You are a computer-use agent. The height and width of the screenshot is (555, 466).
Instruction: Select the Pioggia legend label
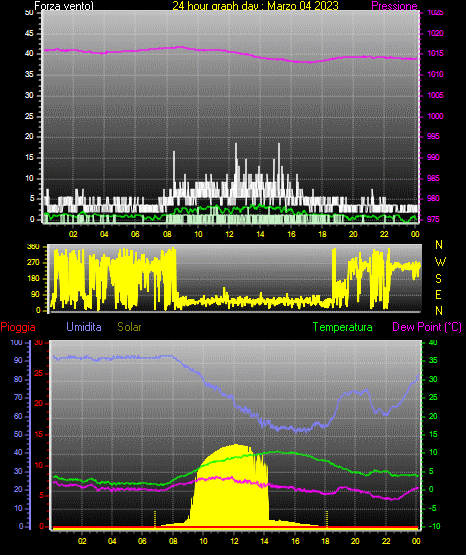18,327
